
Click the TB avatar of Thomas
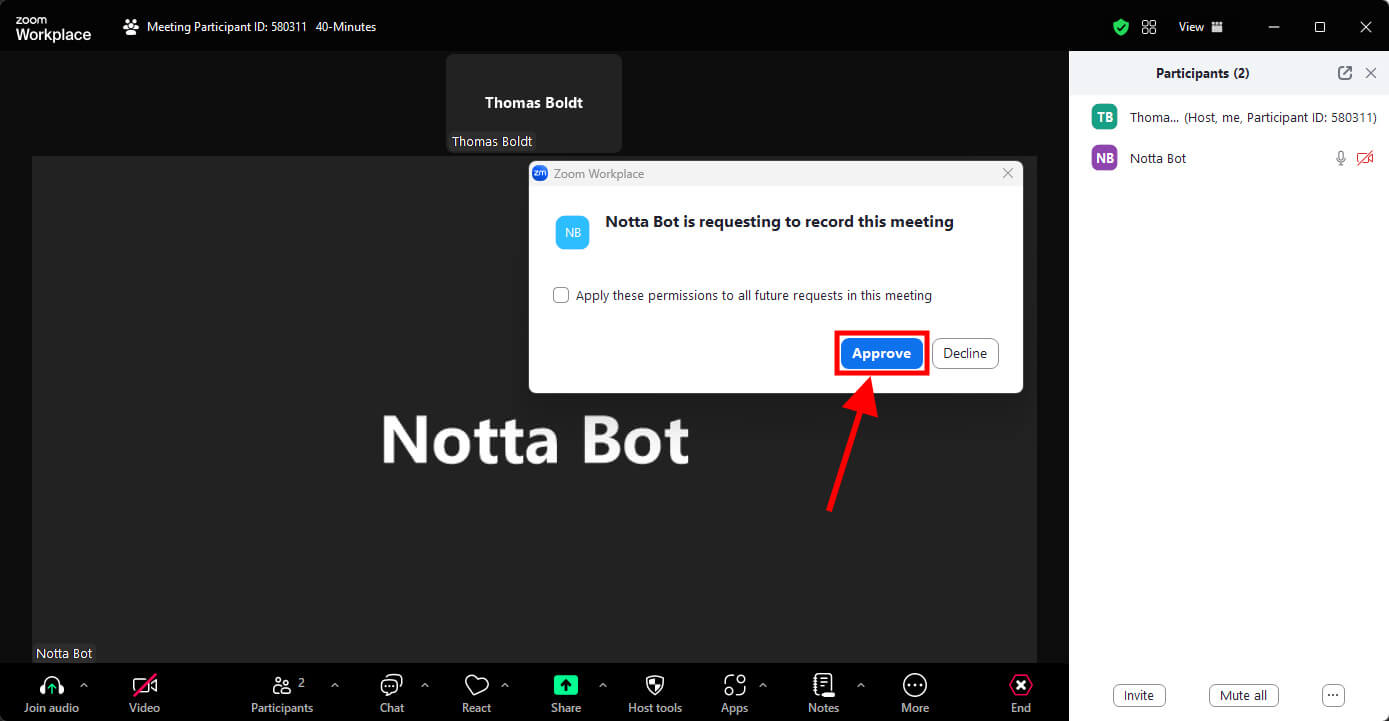click(1104, 117)
